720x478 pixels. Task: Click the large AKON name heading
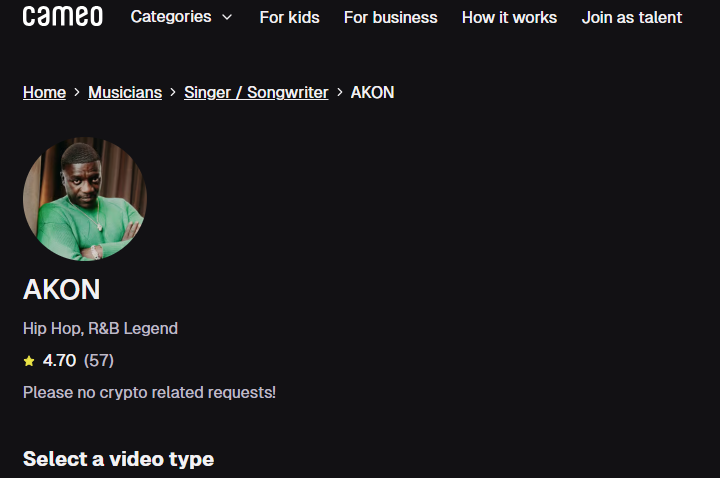point(62,290)
